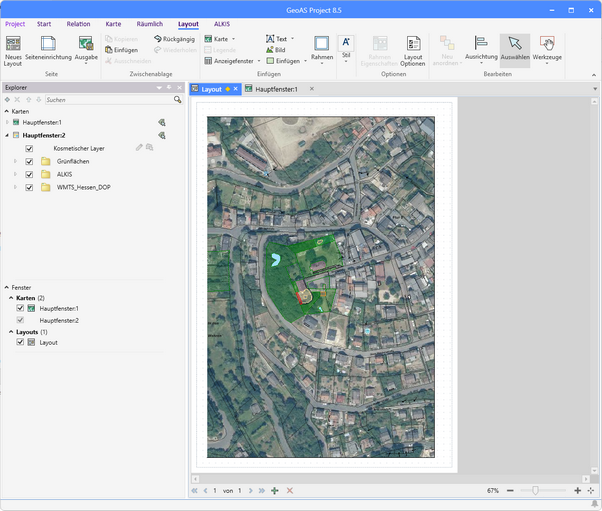Paste using clipboard Einfügen button

click(121, 50)
